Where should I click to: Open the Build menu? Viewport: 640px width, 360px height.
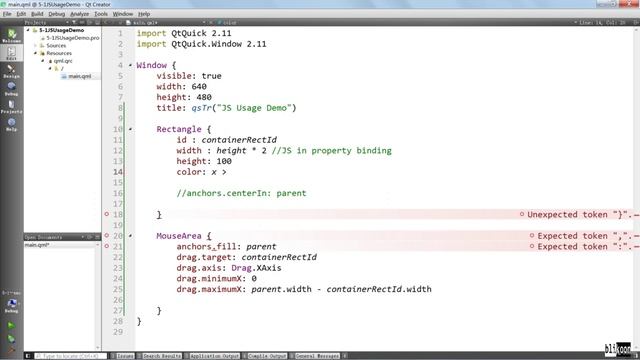[37, 14]
